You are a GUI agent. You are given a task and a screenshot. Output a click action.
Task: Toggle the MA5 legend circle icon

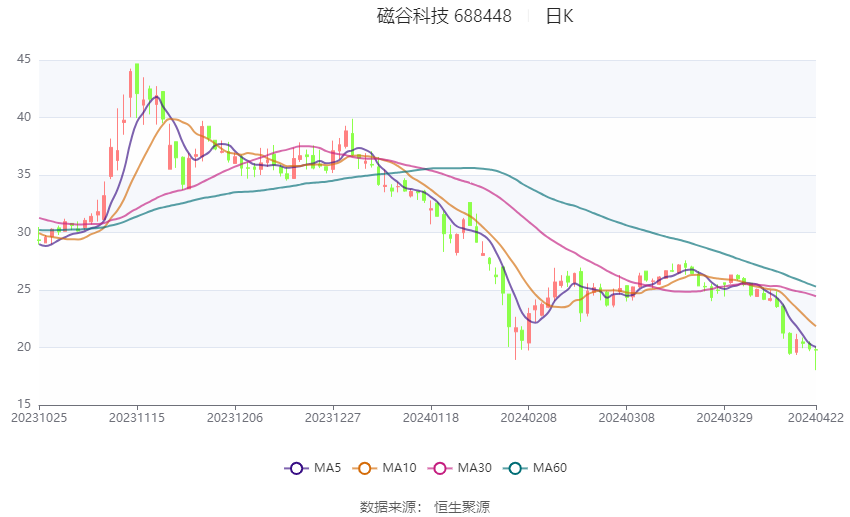point(296,468)
